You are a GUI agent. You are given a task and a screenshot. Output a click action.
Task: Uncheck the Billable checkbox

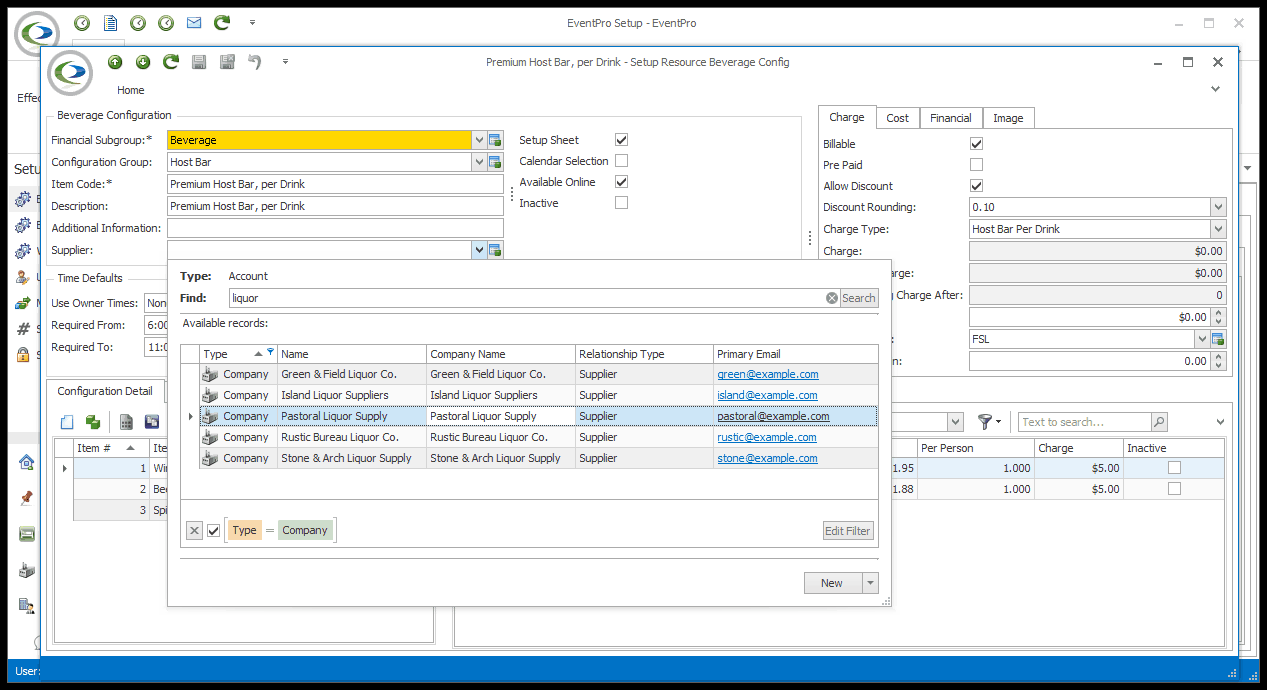point(977,144)
